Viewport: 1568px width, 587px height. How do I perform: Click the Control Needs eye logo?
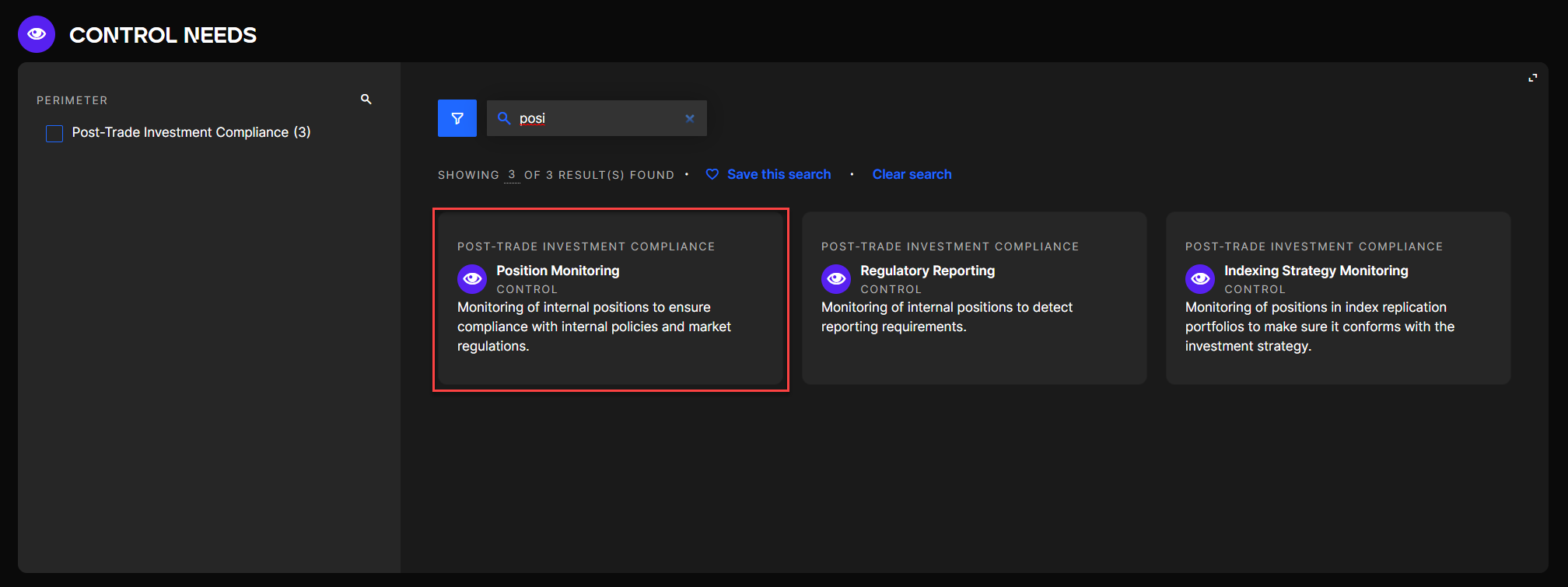(37, 34)
